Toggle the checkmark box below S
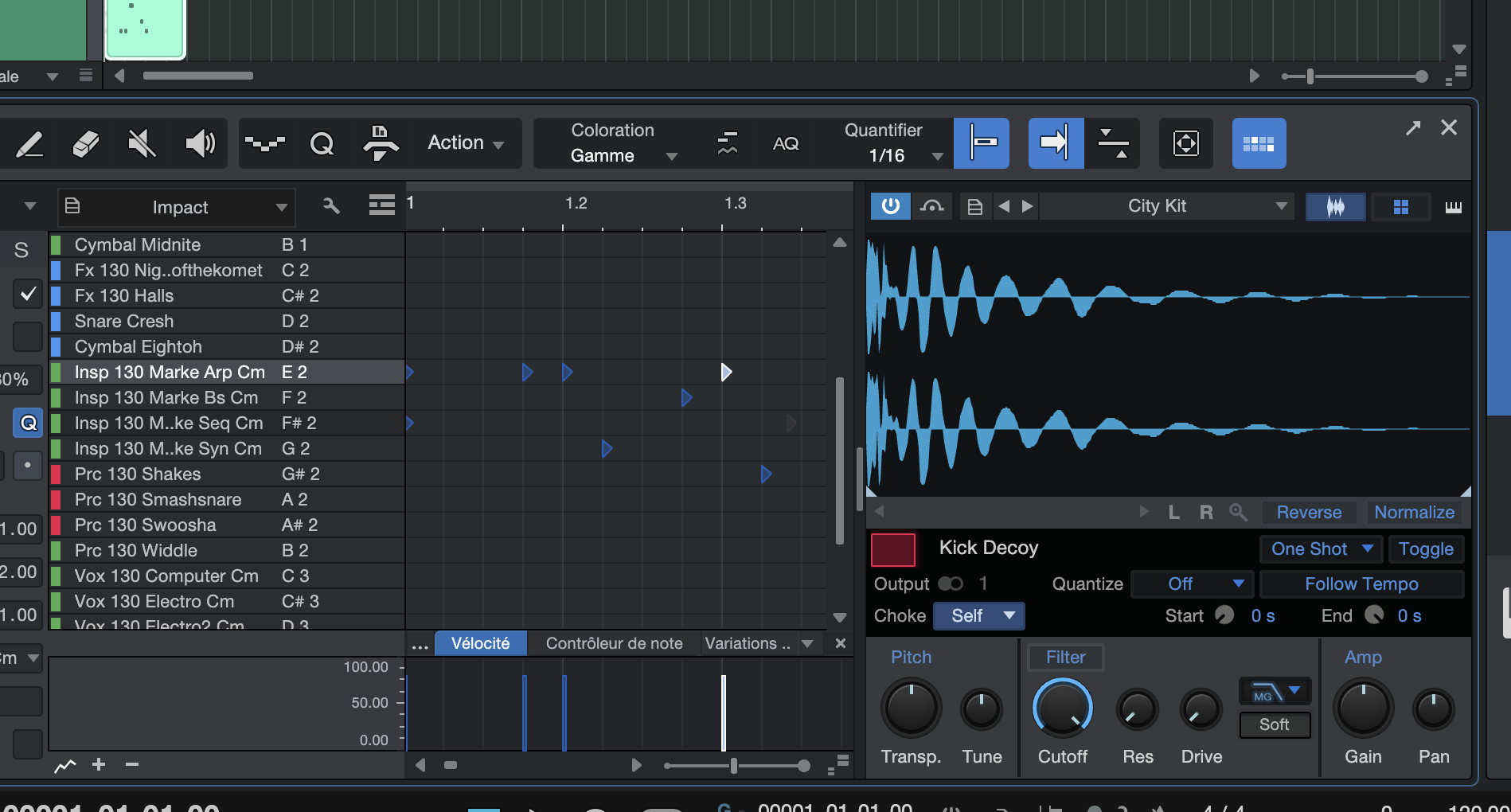Viewport: 1511px width, 812px height. pyautogui.click(x=28, y=294)
